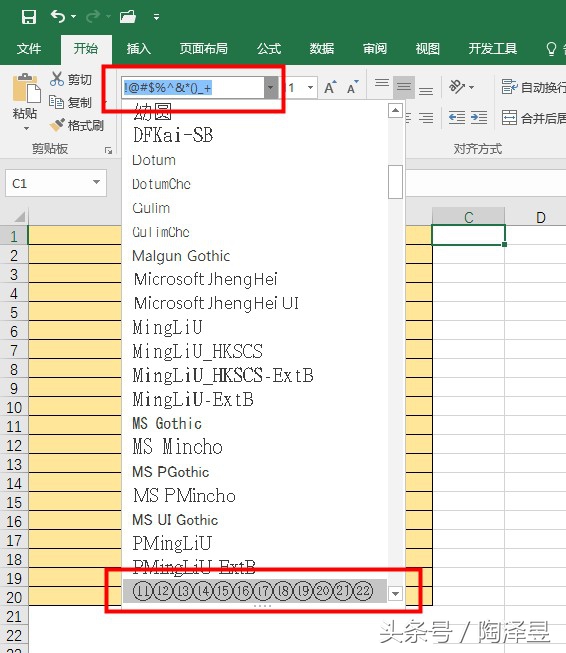
Task: Switch to the 视图 tab
Action: [x=427, y=49]
